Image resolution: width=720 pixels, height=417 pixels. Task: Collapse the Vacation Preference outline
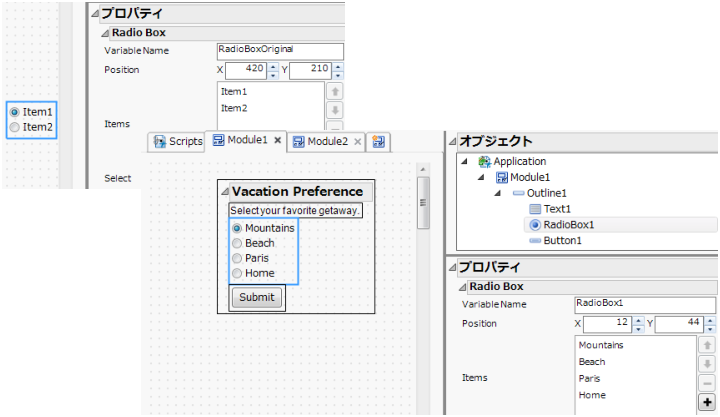click(225, 192)
